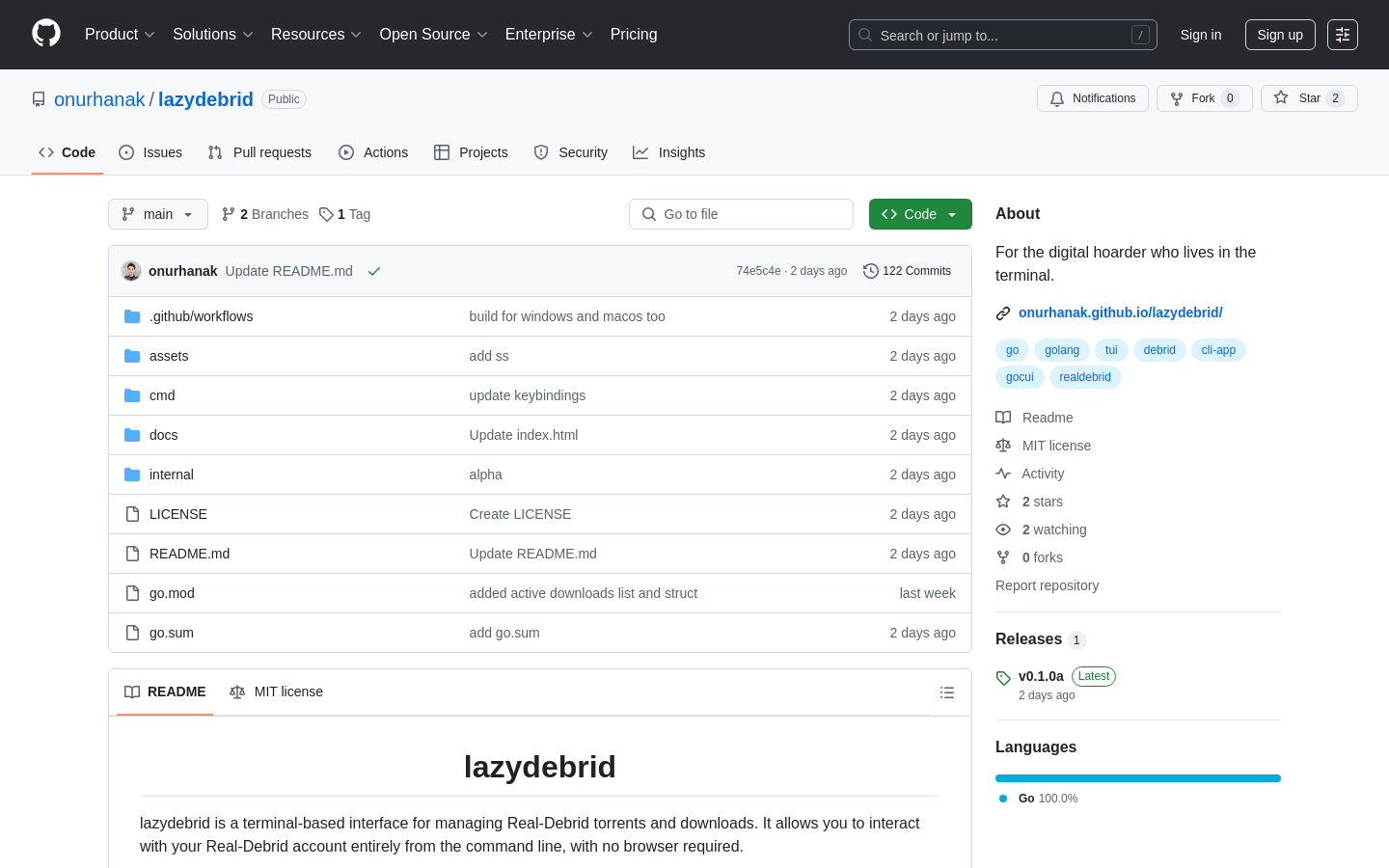The height and width of the screenshot is (868, 1389).
Task: Click the GitHub logo icon
Action: pos(46,34)
